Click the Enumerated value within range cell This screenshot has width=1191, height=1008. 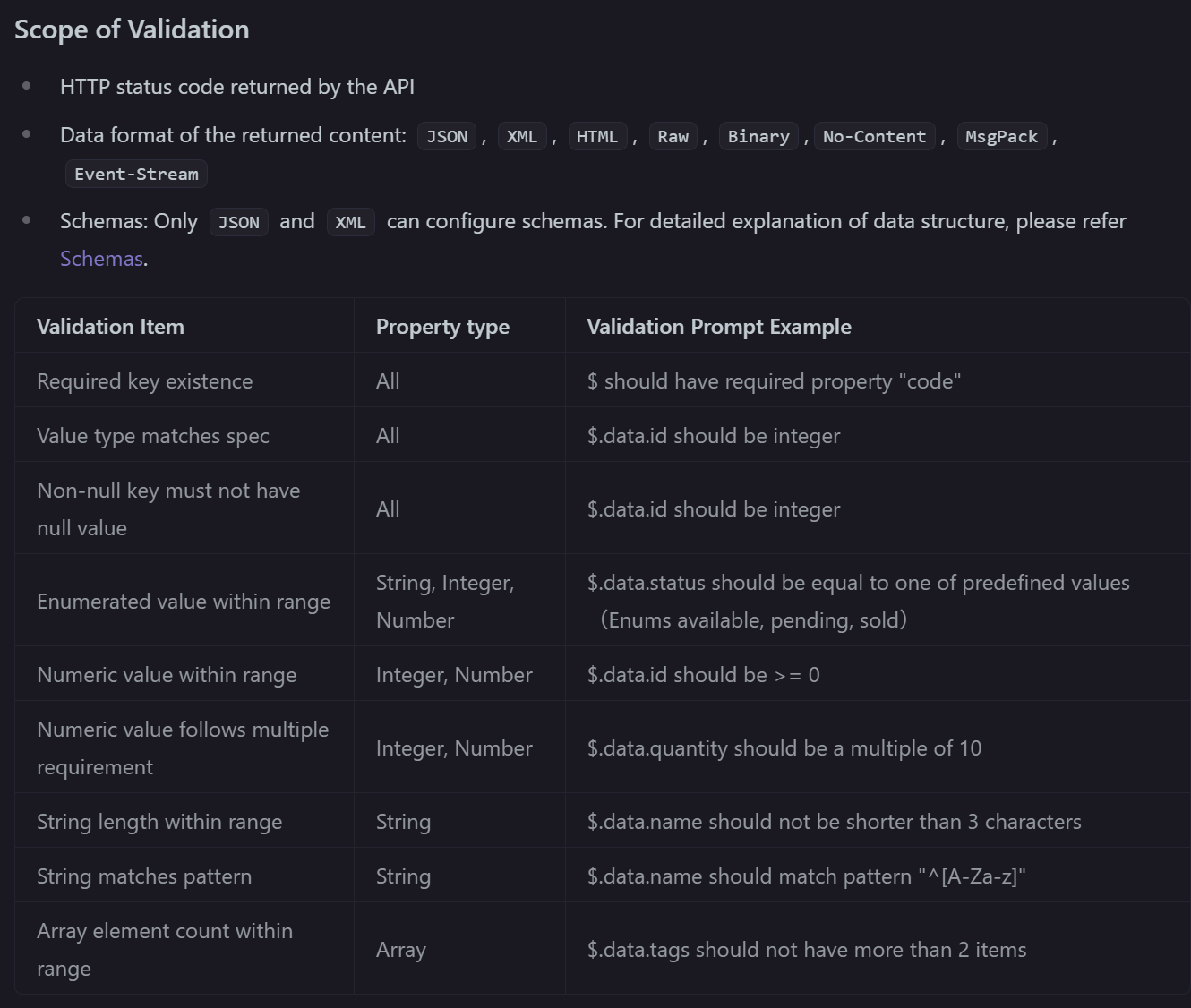(184, 602)
